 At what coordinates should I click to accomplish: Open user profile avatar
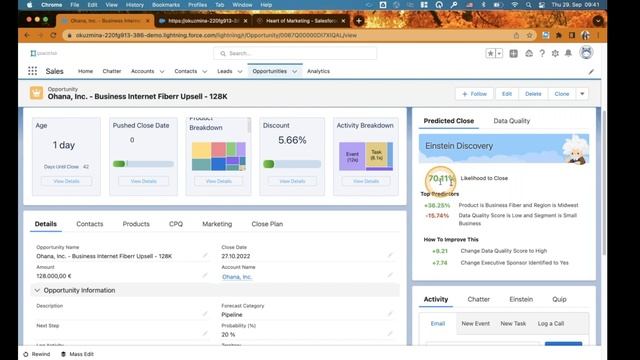coord(587,53)
